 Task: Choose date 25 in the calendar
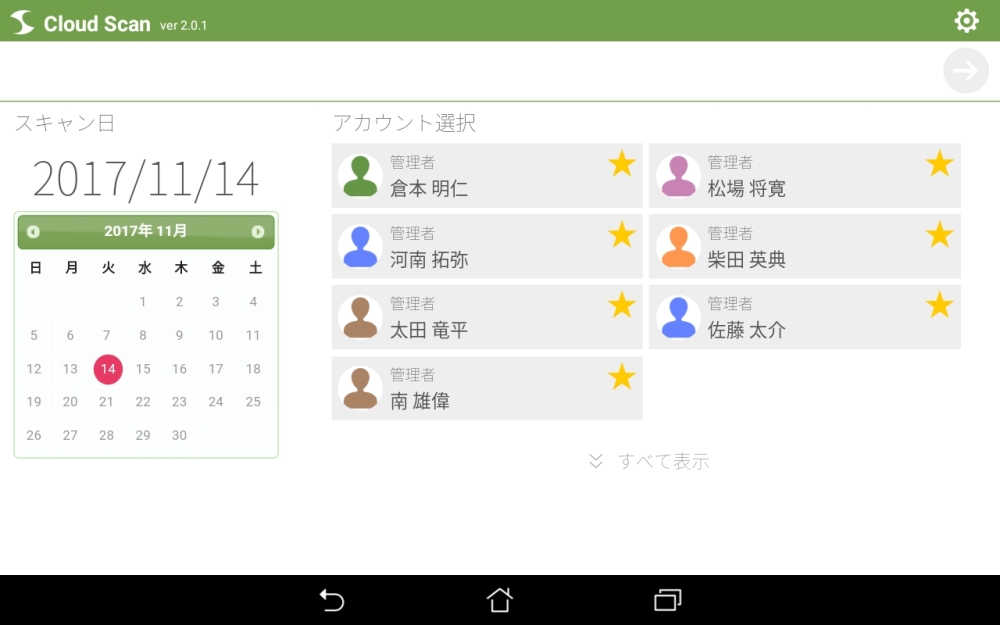[x=253, y=402]
